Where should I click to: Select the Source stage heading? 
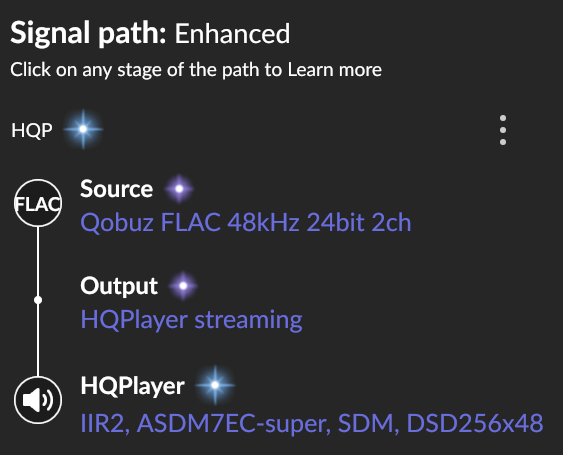point(116,189)
